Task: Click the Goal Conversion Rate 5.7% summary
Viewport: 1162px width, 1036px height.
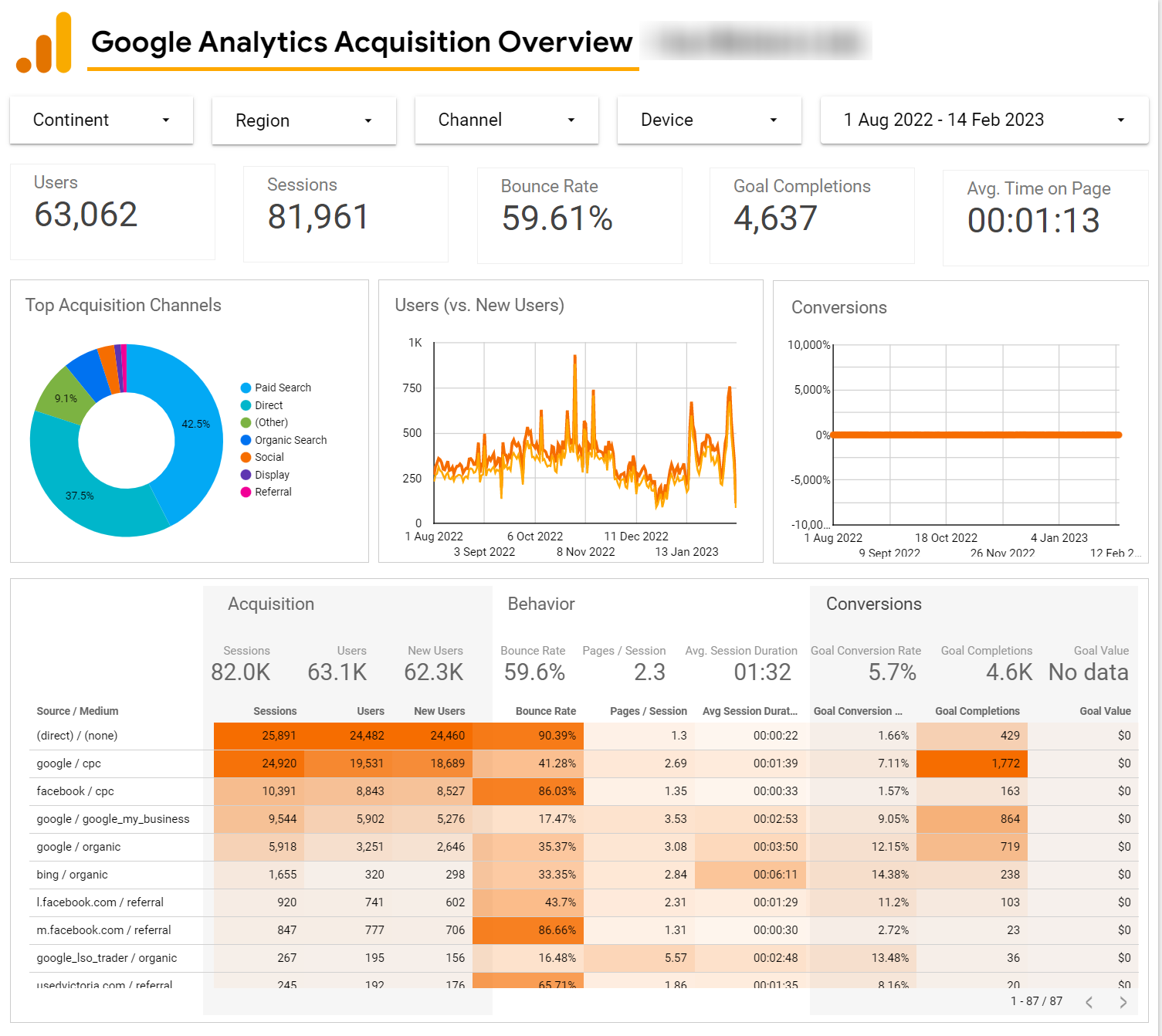Action: click(x=893, y=672)
